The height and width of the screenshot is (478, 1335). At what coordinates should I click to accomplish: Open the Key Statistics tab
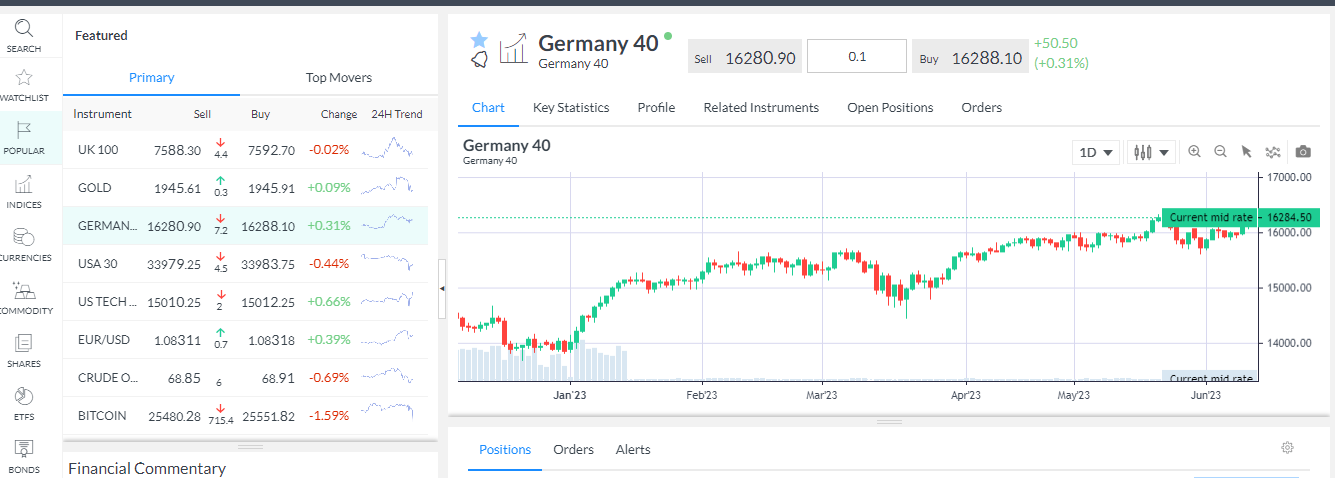pos(571,107)
